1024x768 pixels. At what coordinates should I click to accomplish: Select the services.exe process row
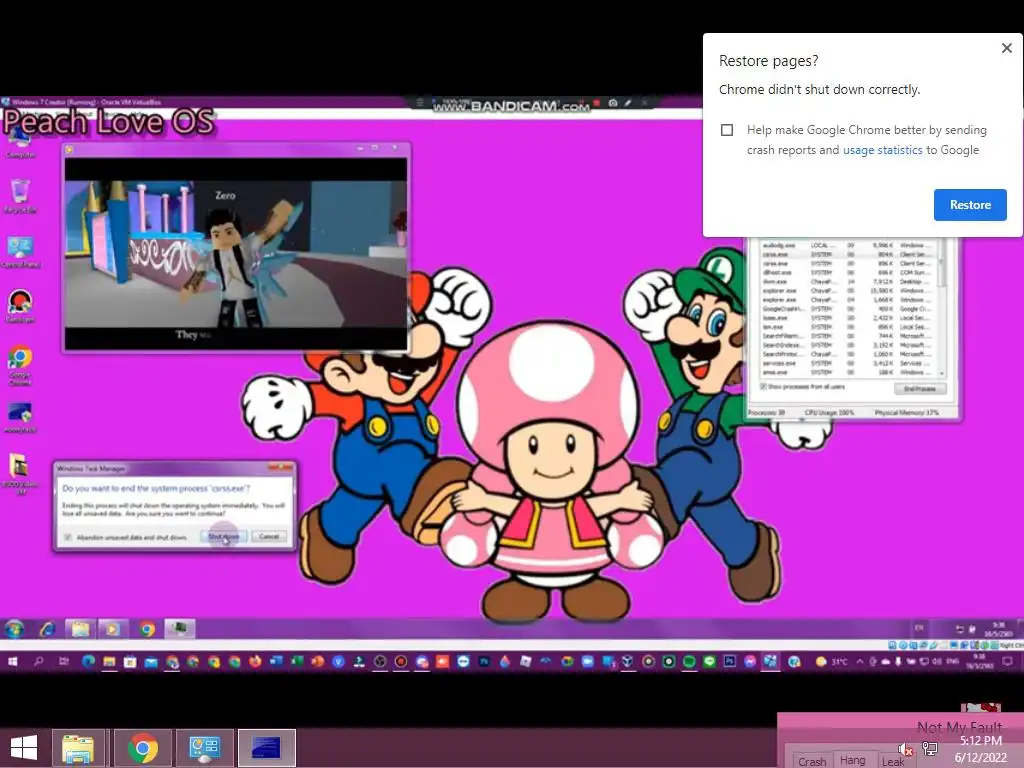pos(848,363)
